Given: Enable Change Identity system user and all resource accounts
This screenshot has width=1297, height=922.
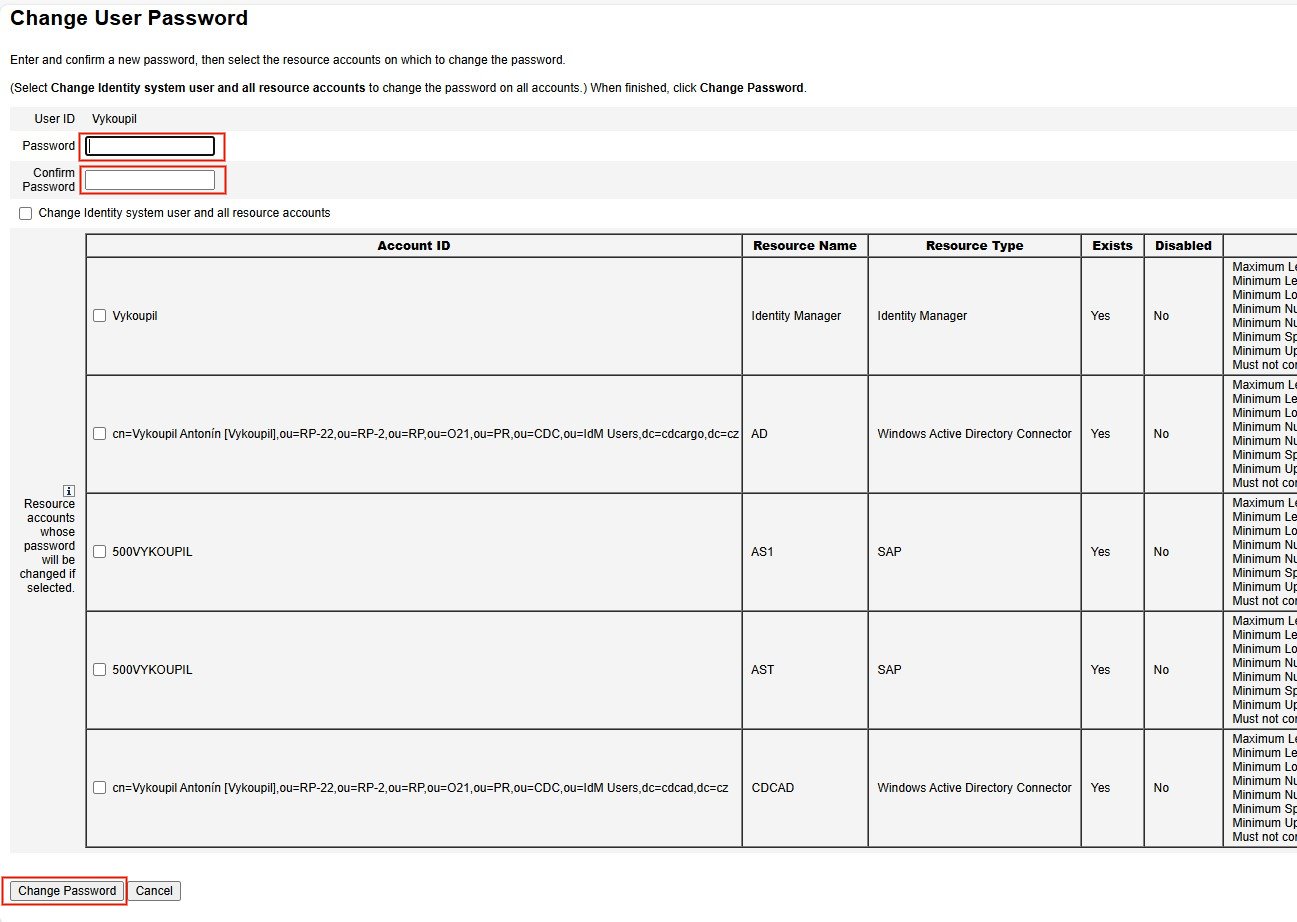Looking at the screenshot, I should pyautogui.click(x=25, y=214).
